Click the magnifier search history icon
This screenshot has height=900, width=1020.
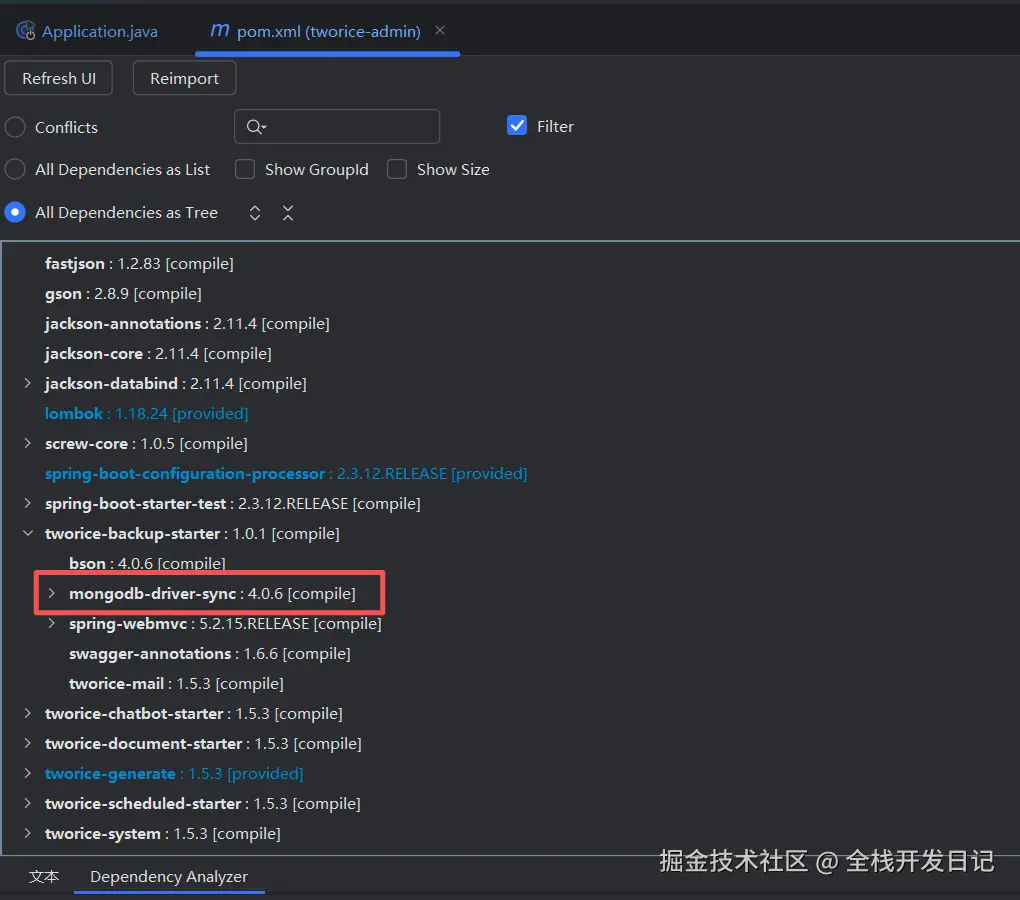coord(256,126)
